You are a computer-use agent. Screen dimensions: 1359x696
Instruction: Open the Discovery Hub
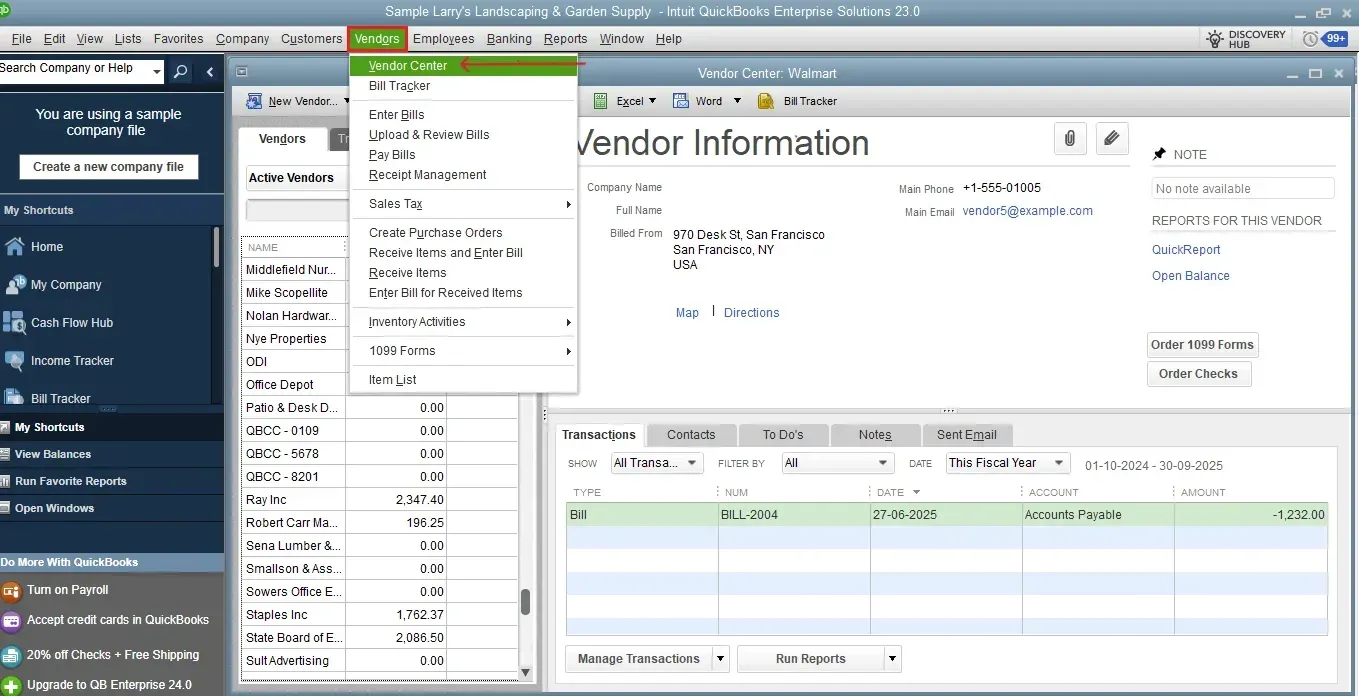pyautogui.click(x=1244, y=37)
